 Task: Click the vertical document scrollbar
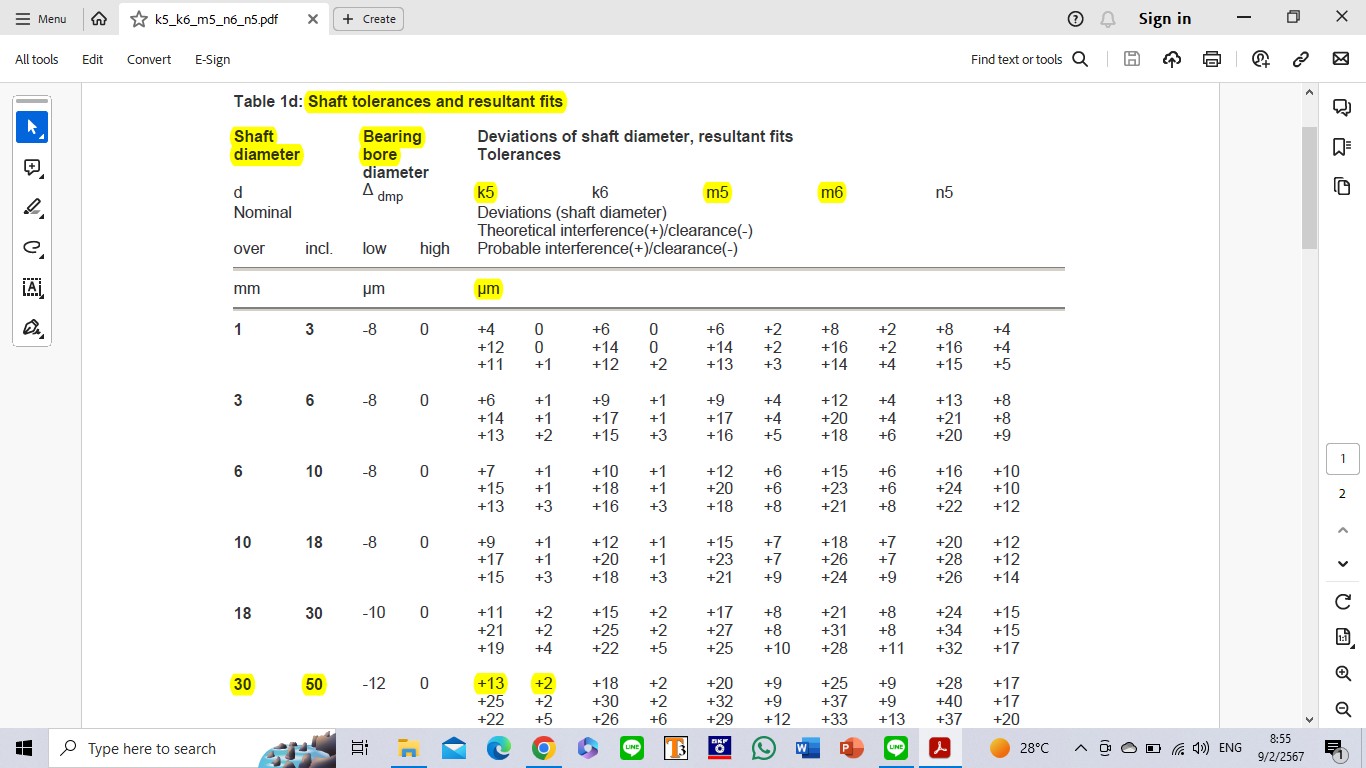tap(1310, 188)
